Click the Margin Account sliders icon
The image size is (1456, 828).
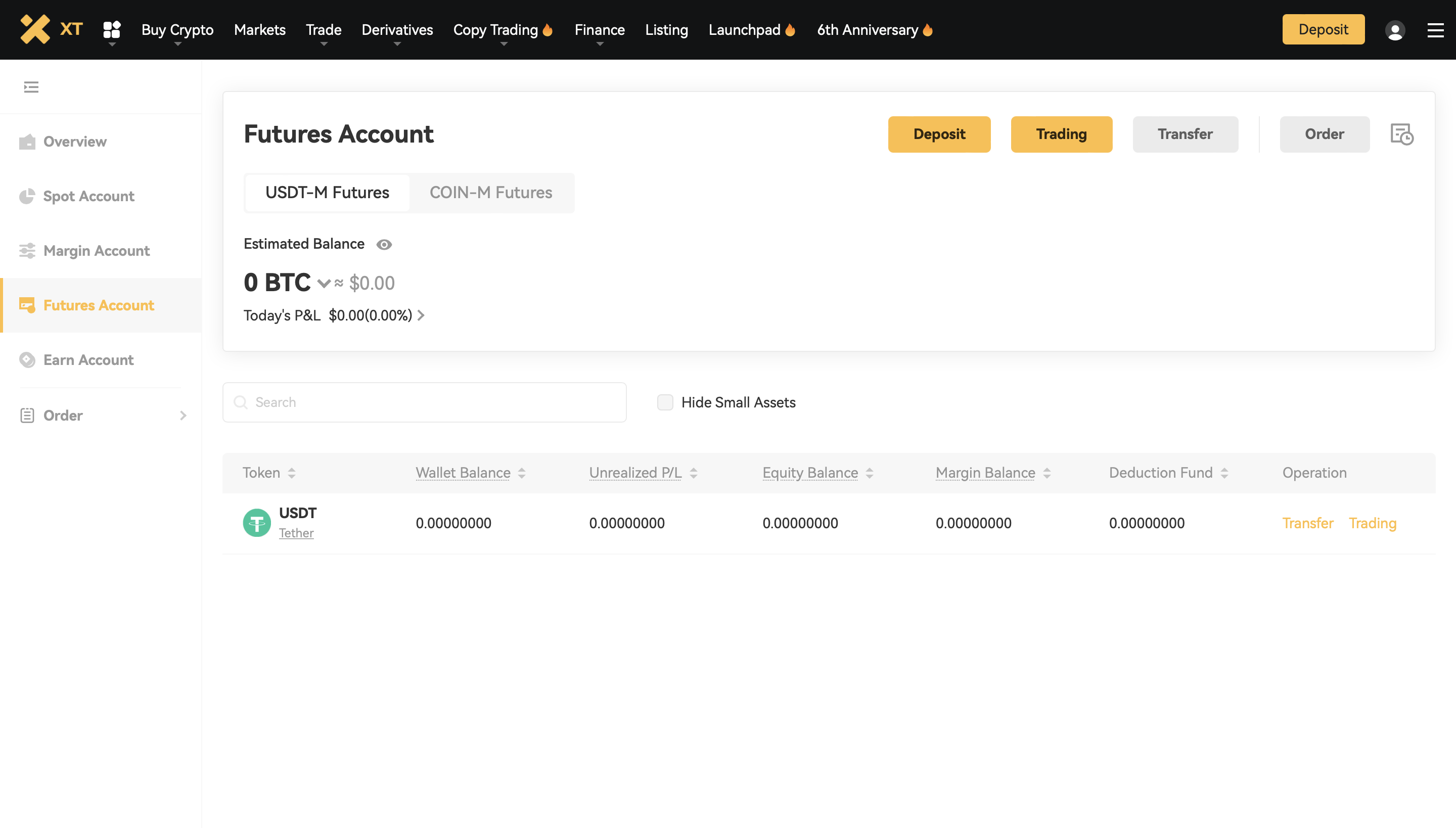pyautogui.click(x=27, y=251)
